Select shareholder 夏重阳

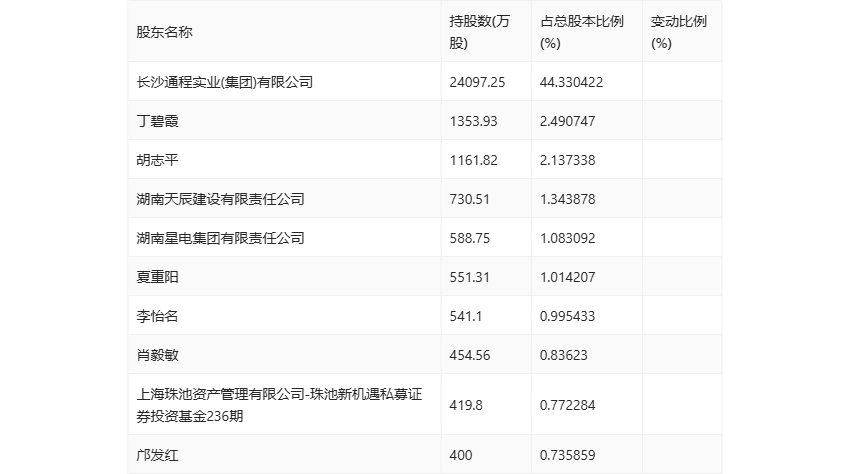[157, 277]
